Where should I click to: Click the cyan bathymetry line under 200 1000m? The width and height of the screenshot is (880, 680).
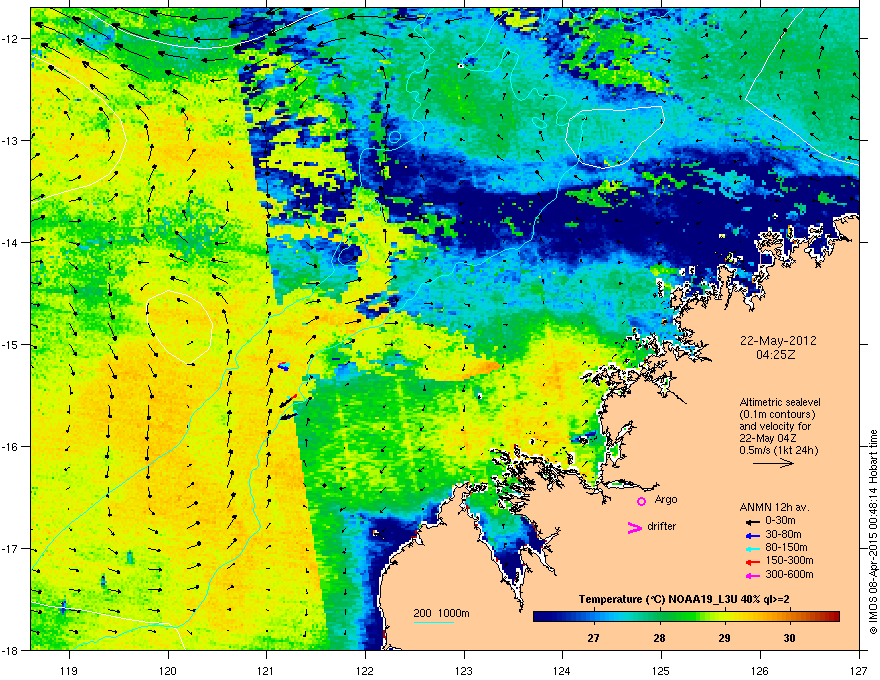(x=433, y=622)
